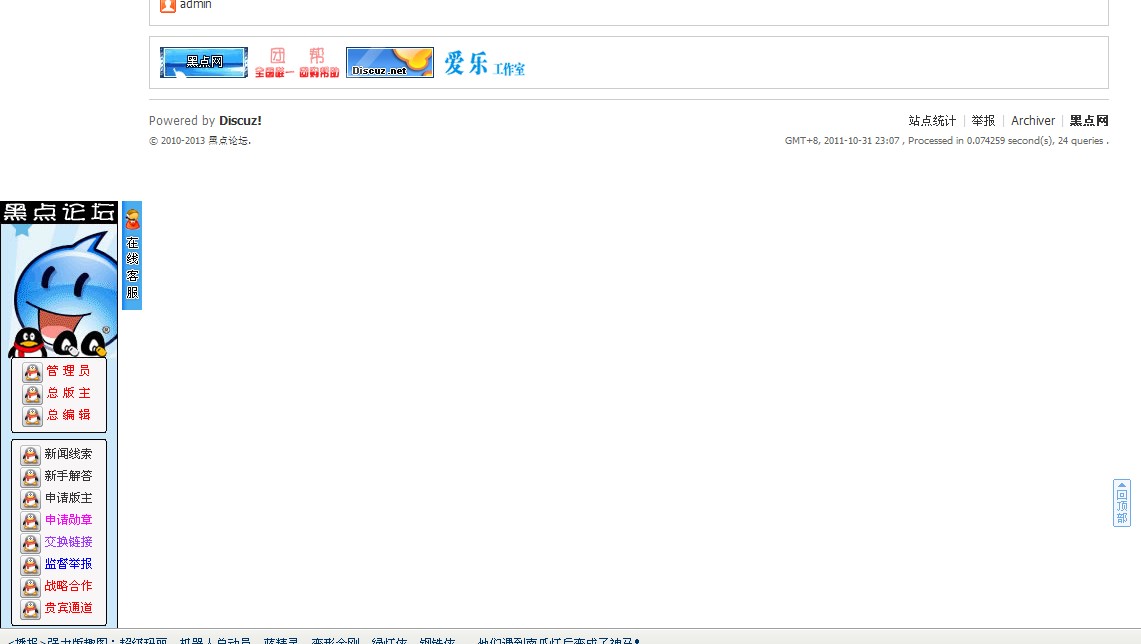Click the admin username link
The image size is (1141, 644).
click(196, 4)
